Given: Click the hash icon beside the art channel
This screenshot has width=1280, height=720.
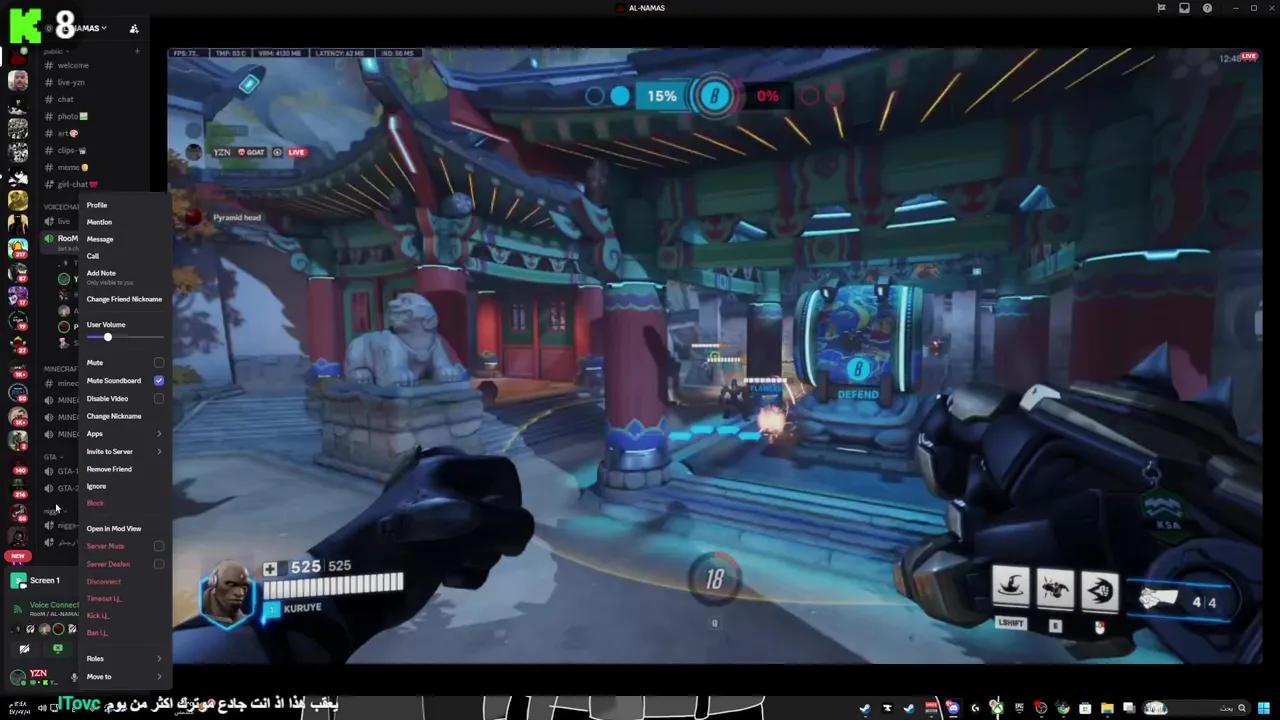Looking at the screenshot, I should point(49,133).
